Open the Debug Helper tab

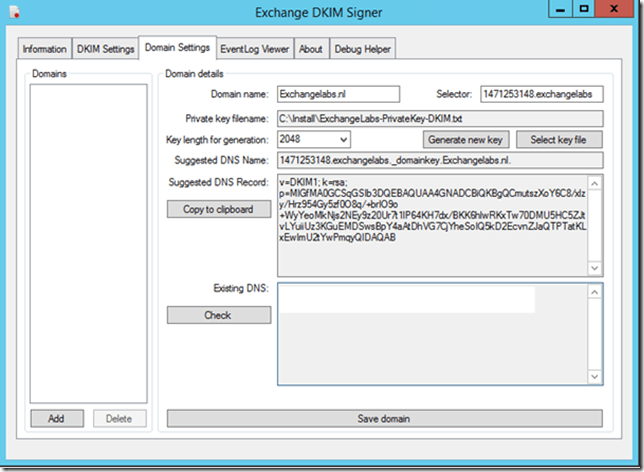pos(364,49)
